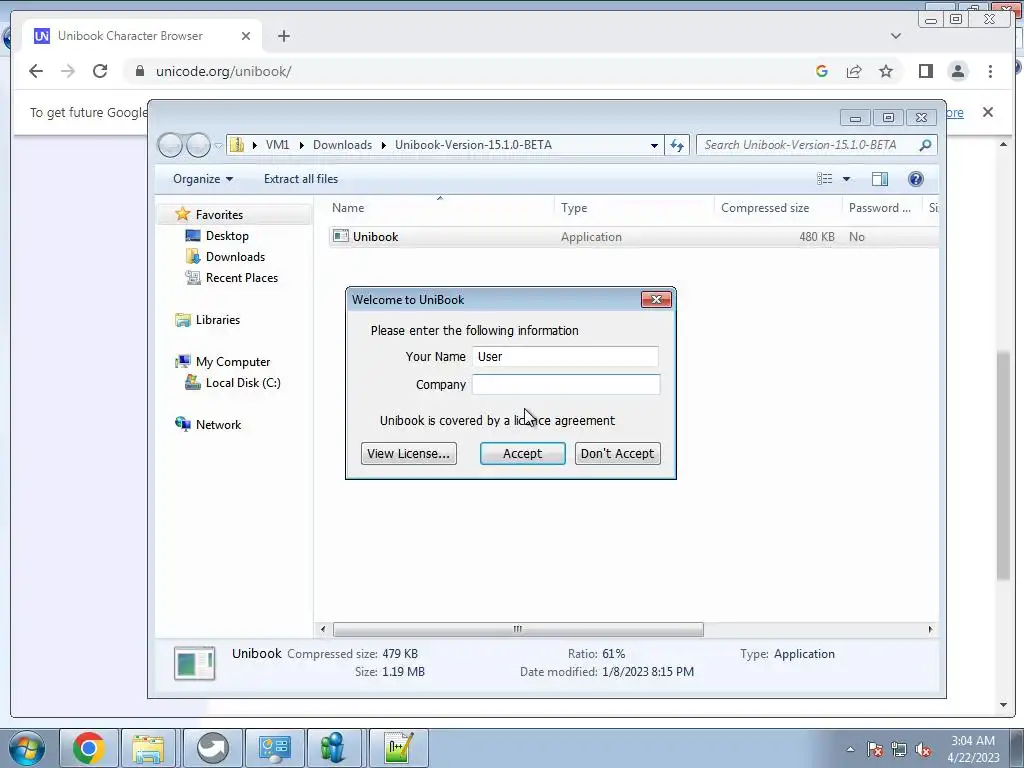This screenshot has width=1024, height=768.
Task: Select Desktop in the navigation pane
Action: click(x=227, y=236)
